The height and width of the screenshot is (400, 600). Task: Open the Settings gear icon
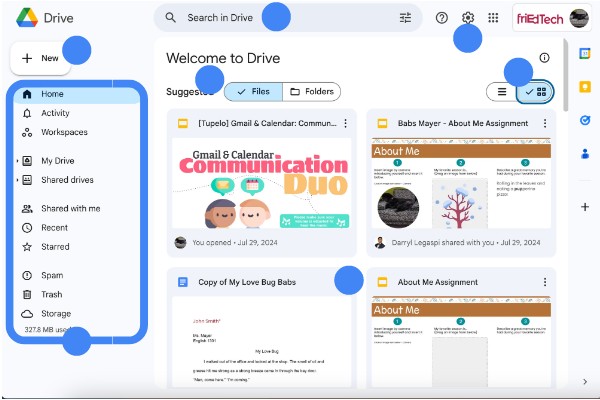pos(468,18)
